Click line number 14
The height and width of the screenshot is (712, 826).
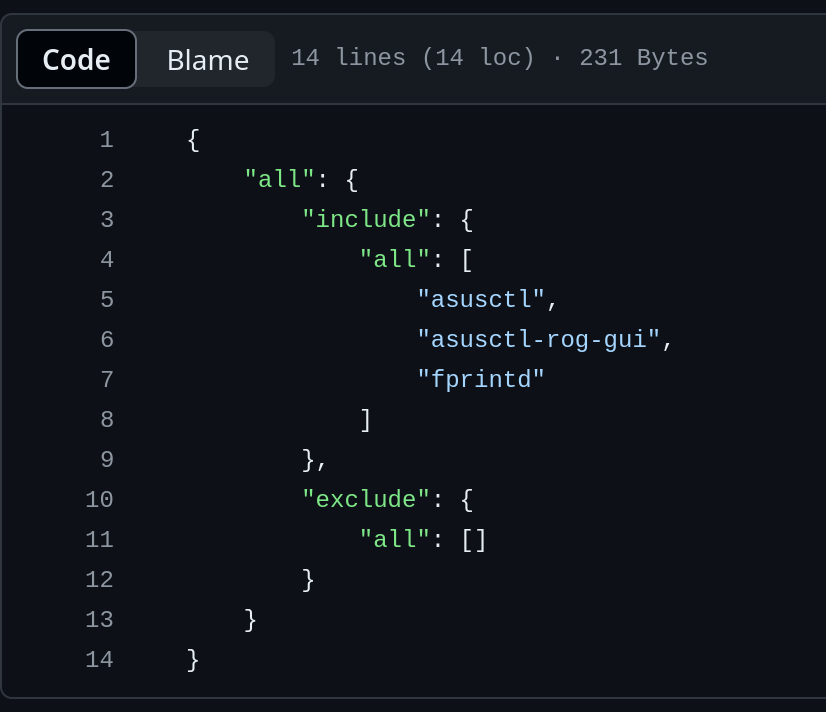click(100, 660)
